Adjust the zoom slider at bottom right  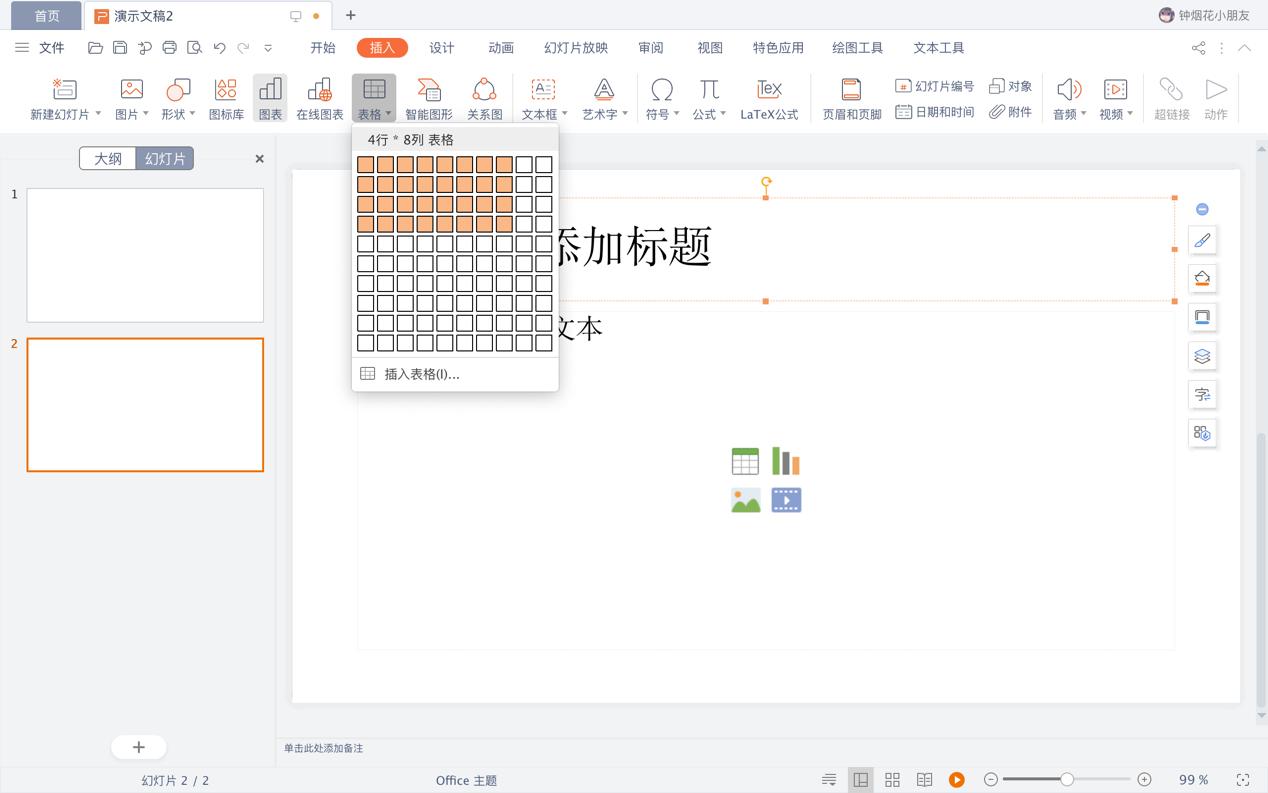[x=1066, y=779]
